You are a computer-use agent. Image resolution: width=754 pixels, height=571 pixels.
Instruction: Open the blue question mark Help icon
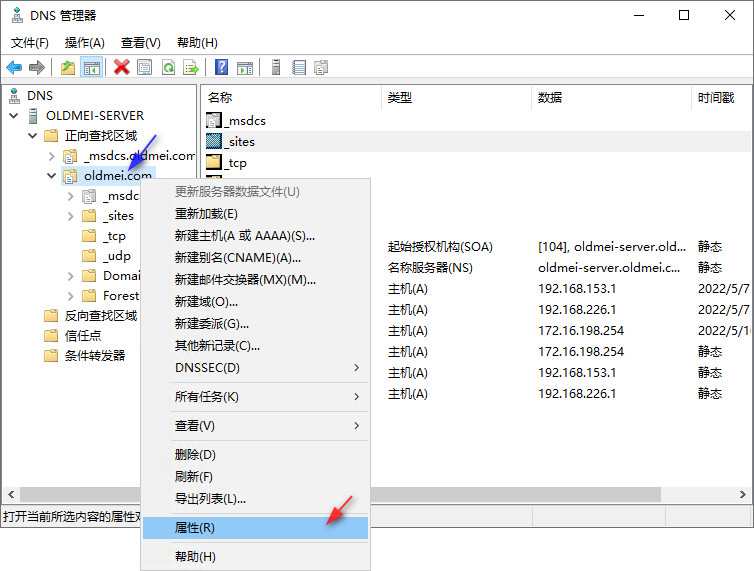click(x=222, y=67)
